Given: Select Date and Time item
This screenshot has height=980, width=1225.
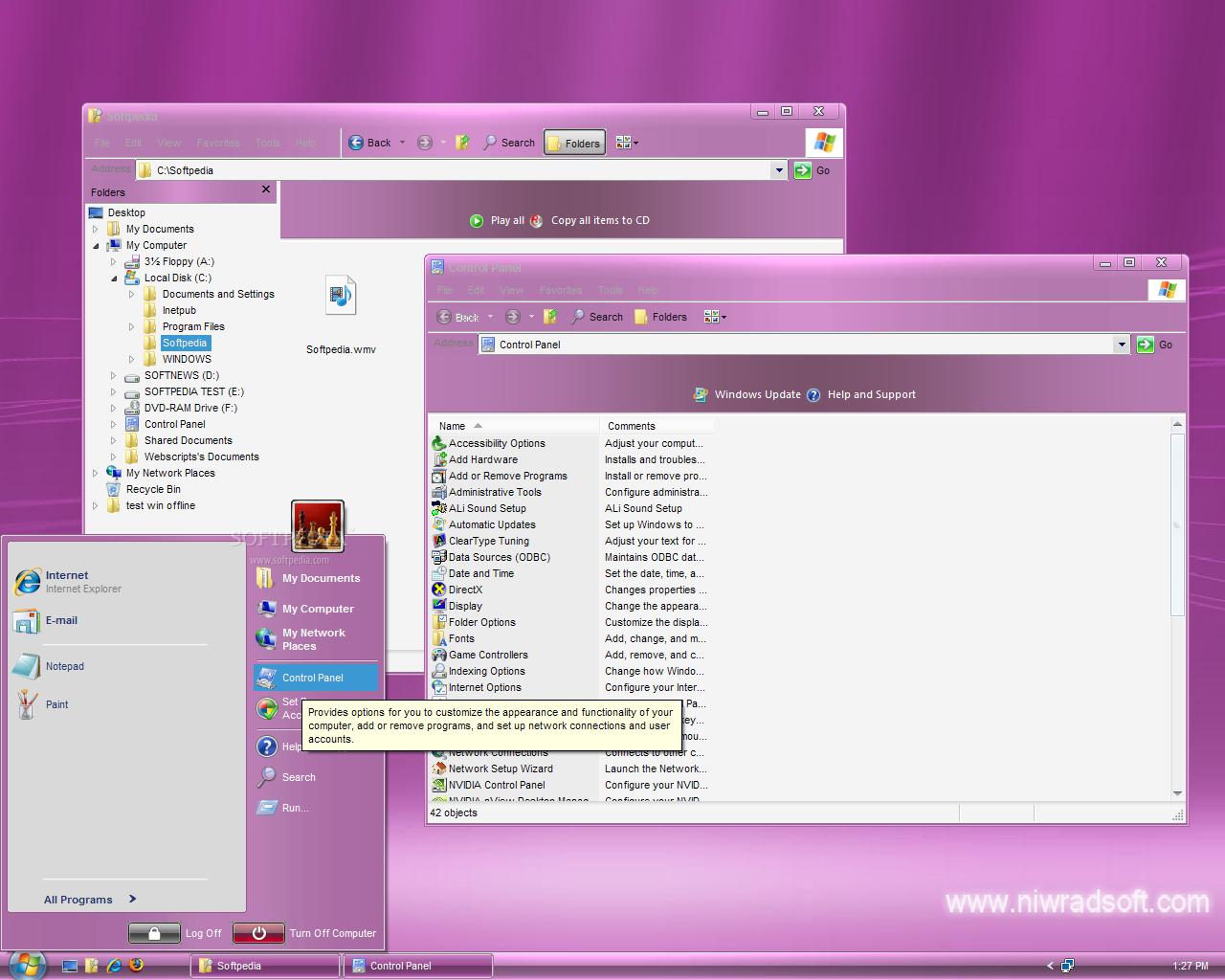Looking at the screenshot, I should 473,573.
